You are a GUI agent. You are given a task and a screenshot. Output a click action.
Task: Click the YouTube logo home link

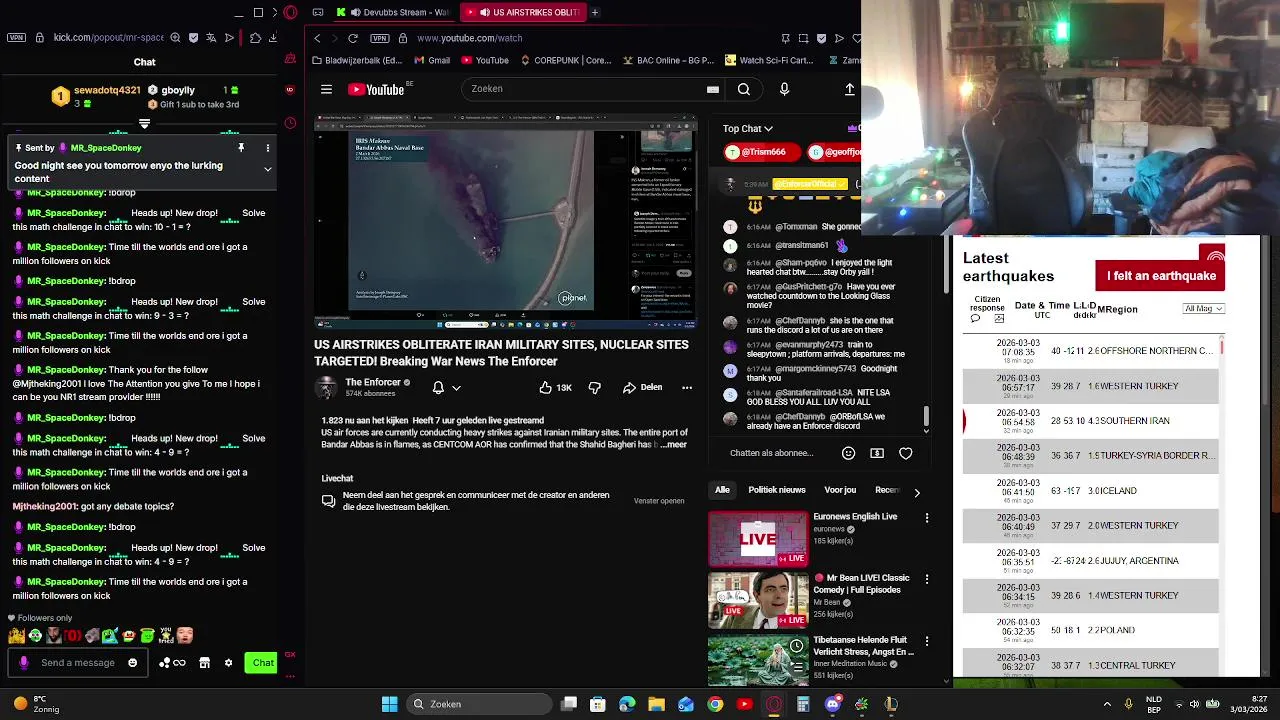(x=376, y=89)
